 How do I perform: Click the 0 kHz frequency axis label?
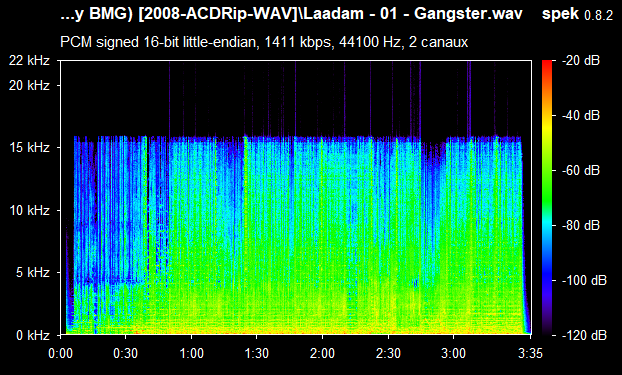tap(33, 335)
